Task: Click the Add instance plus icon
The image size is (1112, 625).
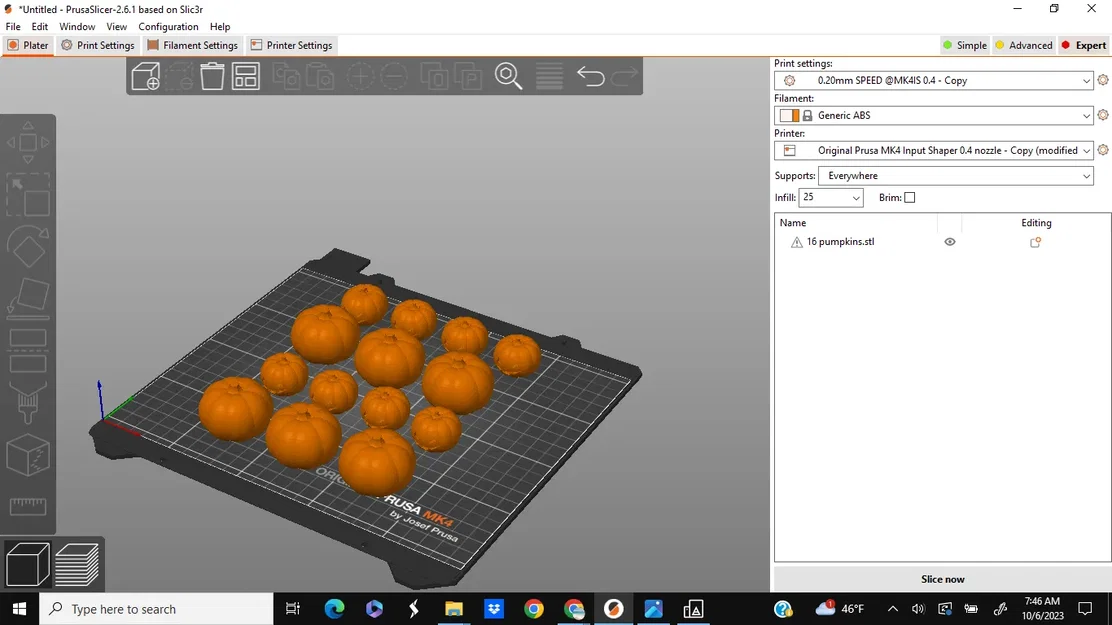Action: [x=360, y=76]
